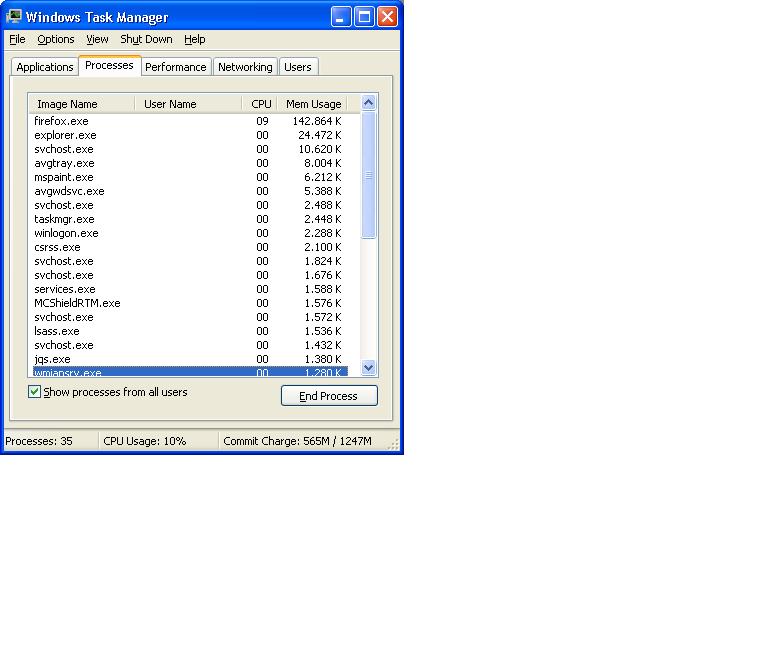Select svchost.exe using 2.488 K

(x=190, y=205)
